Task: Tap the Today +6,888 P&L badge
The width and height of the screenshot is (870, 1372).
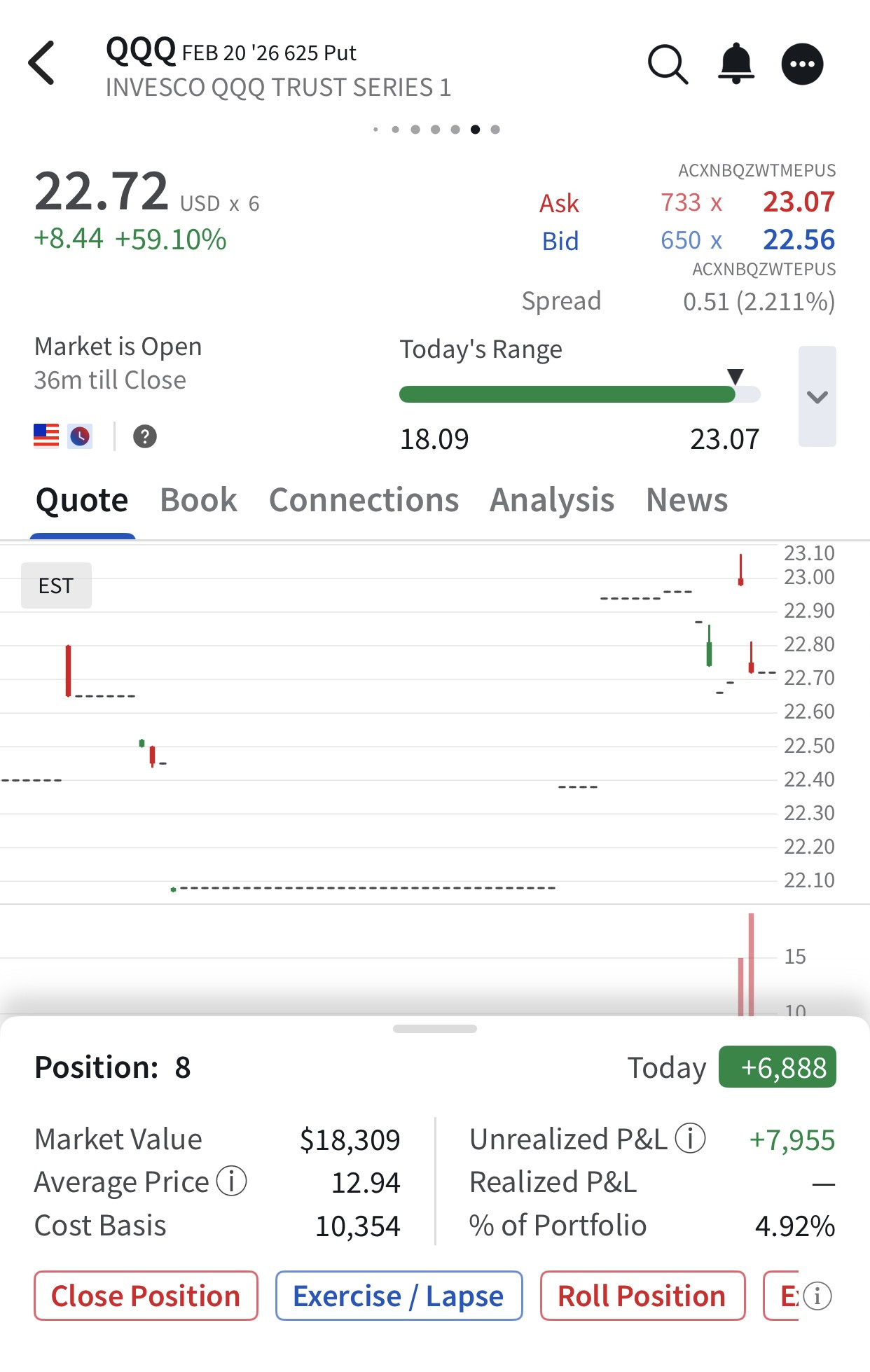Action: tap(777, 1067)
